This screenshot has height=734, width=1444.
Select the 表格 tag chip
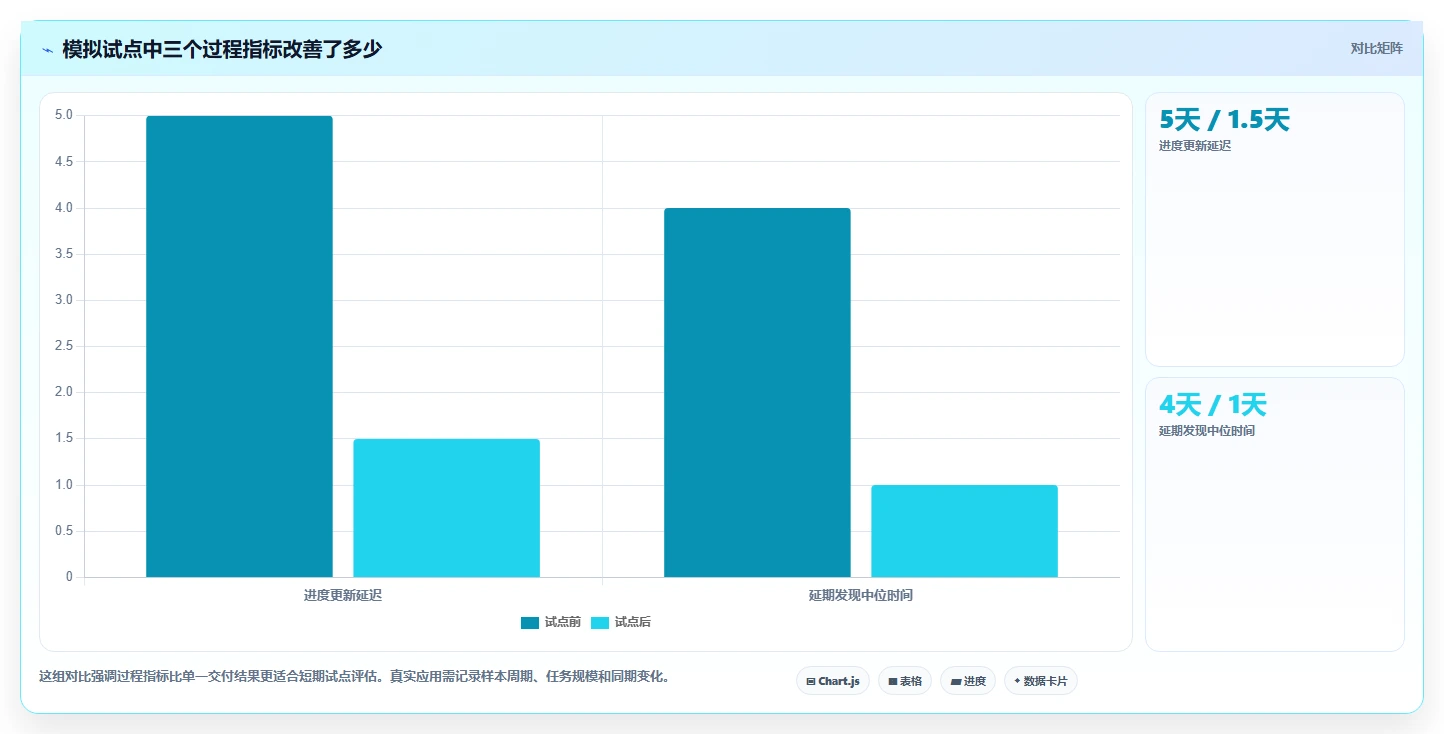coord(905,681)
